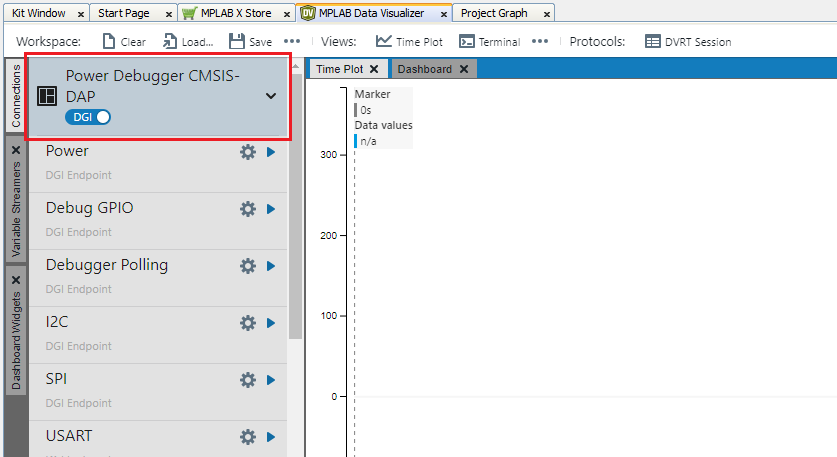Open settings gear for USART
837x457 pixels.
point(248,437)
